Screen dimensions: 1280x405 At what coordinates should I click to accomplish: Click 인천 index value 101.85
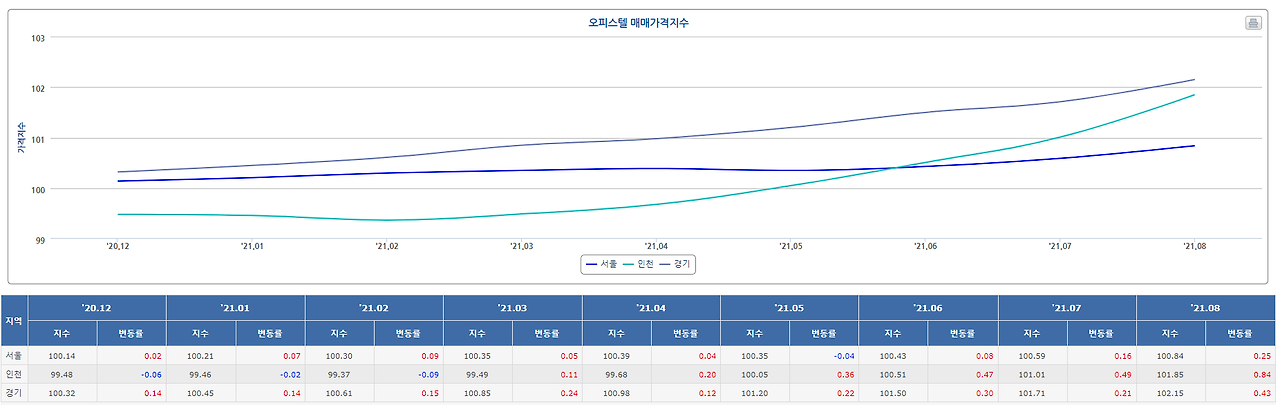click(x=1170, y=373)
